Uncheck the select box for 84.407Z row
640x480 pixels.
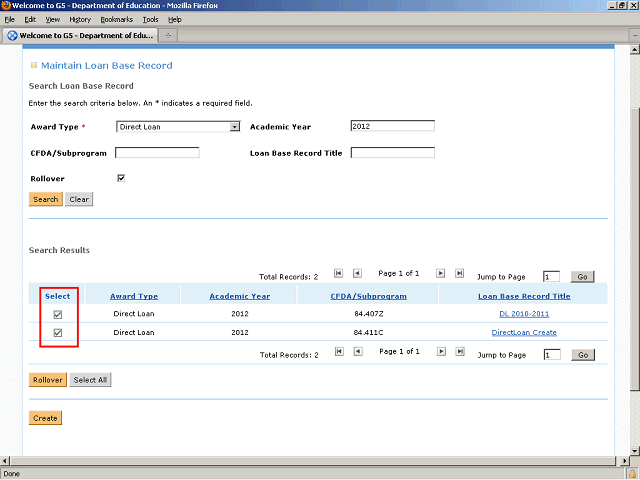point(58,314)
